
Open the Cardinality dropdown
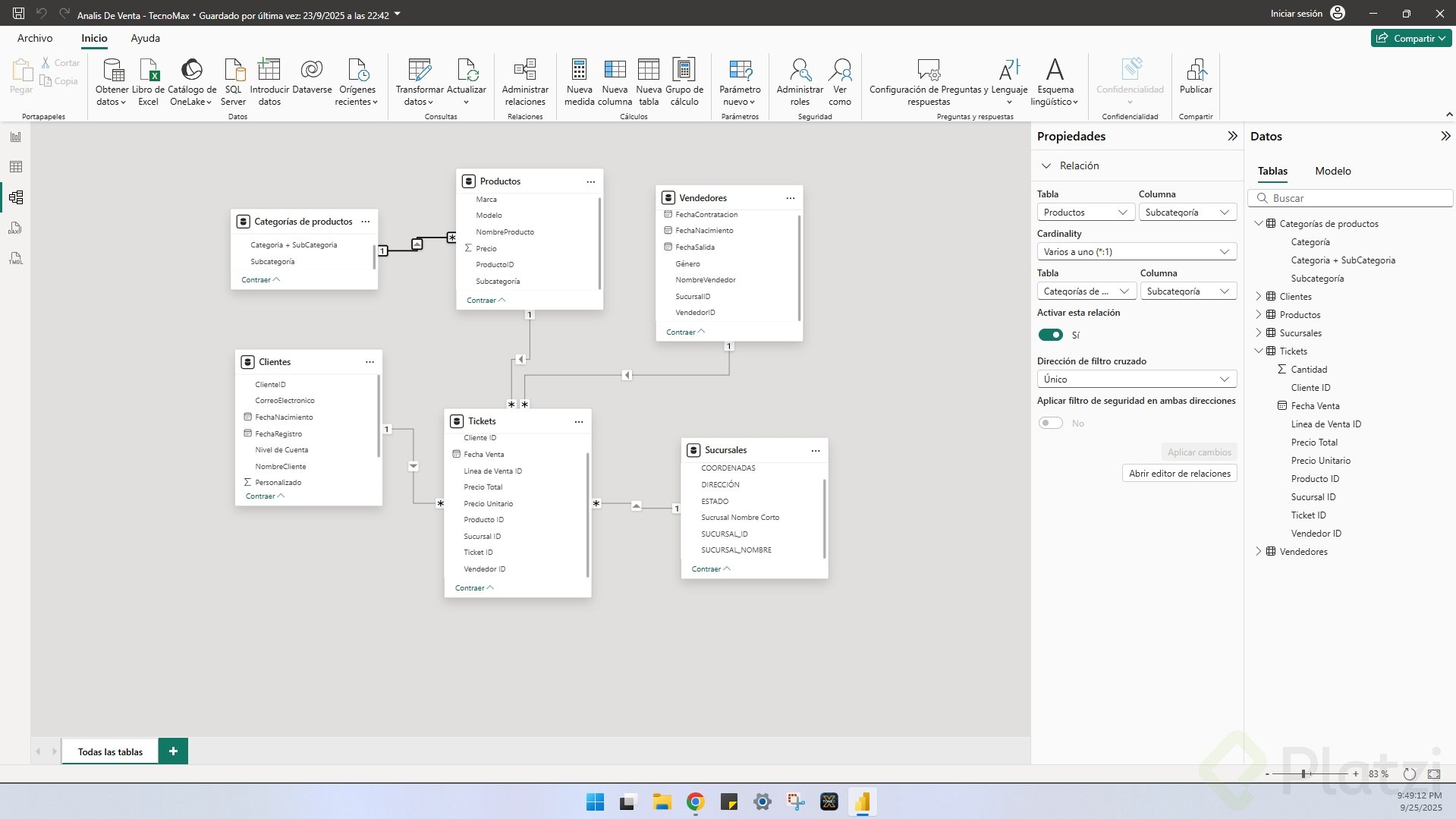(1136, 252)
